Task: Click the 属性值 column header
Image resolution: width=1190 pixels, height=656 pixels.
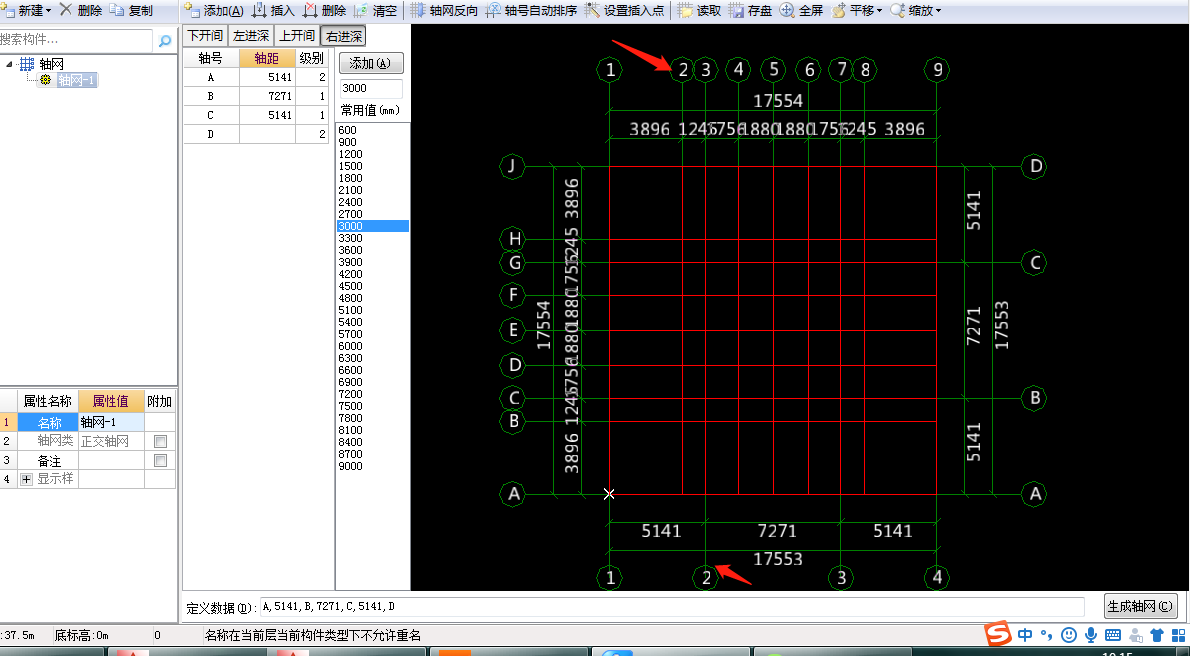Action: (111, 402)
